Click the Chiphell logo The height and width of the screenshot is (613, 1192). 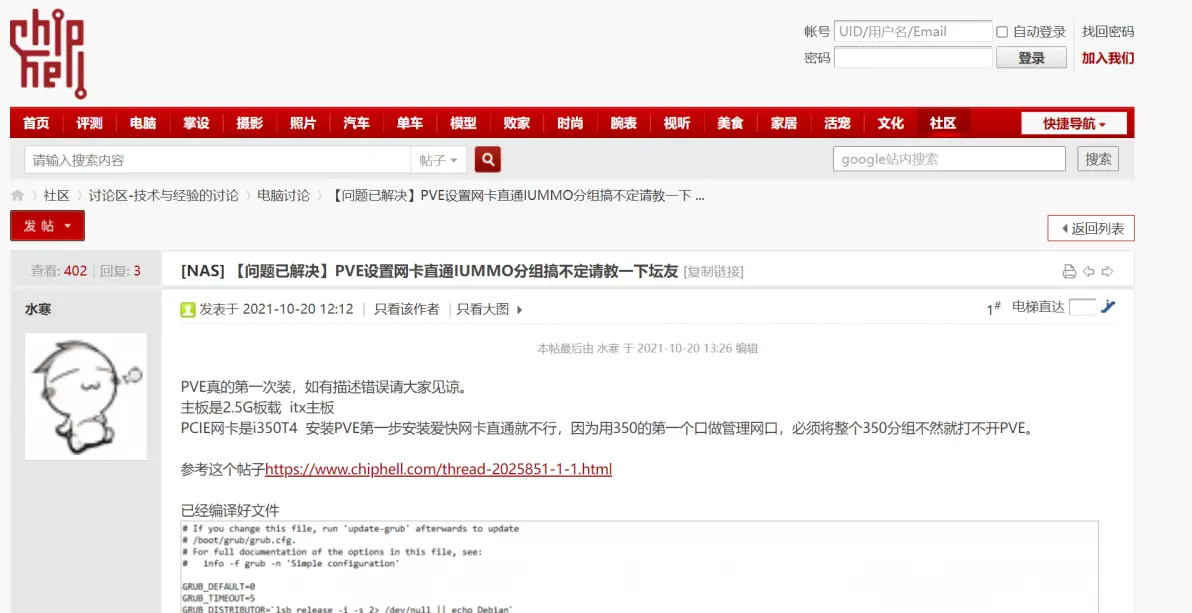tap(48, 52)
